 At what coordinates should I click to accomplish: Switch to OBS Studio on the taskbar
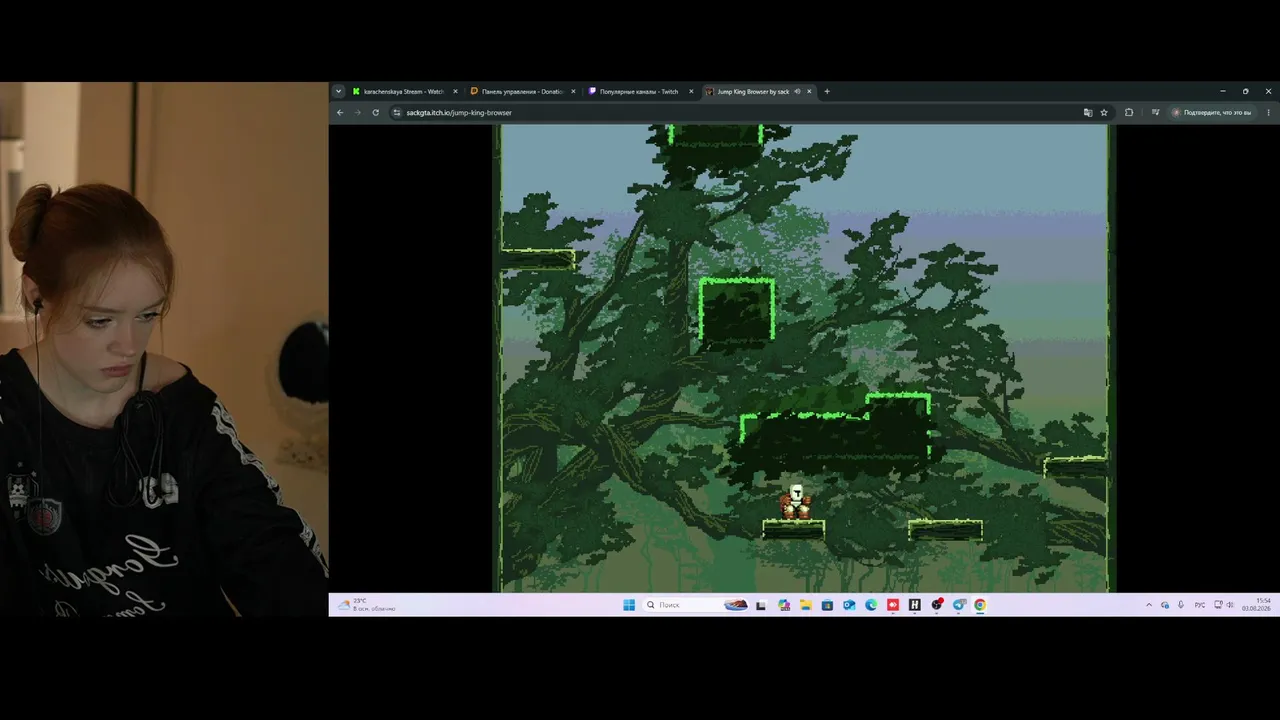pos(937,604)
